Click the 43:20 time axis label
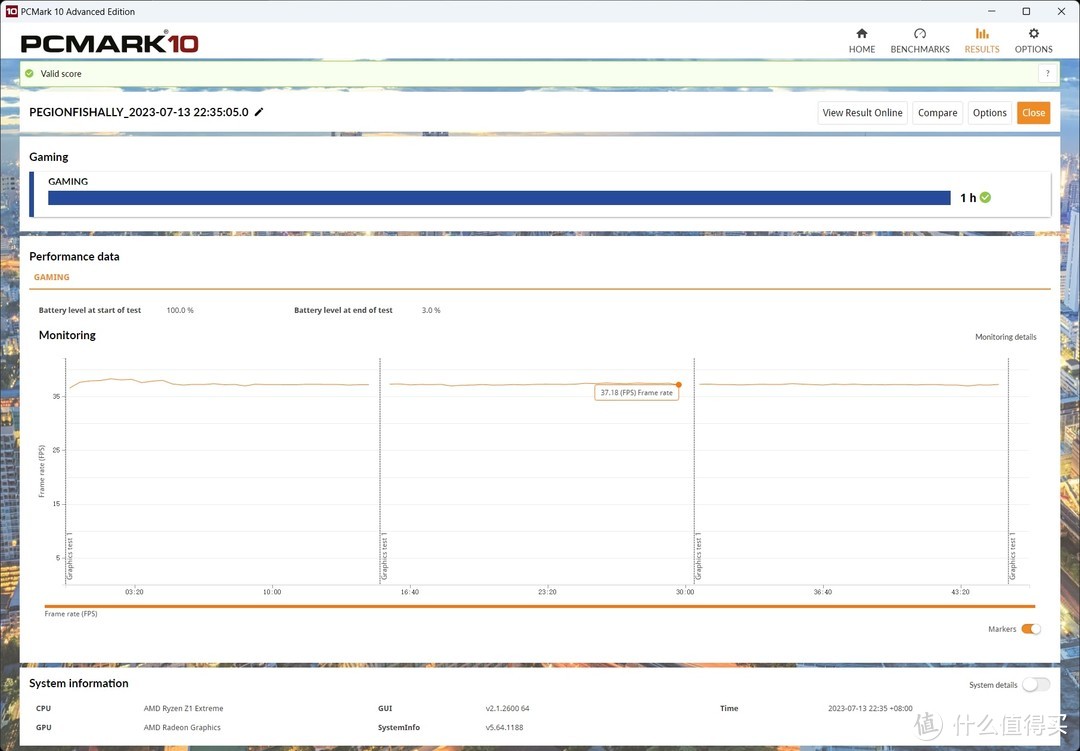 tap(960, 592)
